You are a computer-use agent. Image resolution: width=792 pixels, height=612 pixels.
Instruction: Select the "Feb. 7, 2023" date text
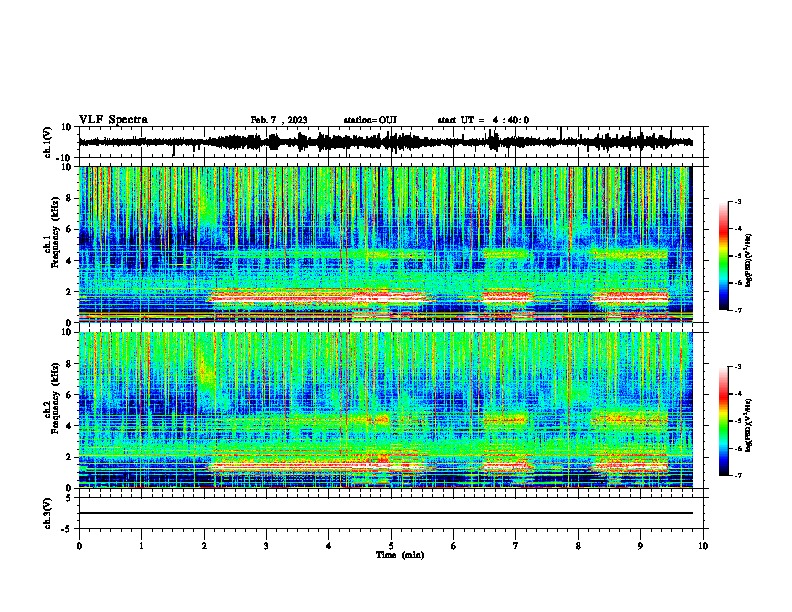point(279,120)
